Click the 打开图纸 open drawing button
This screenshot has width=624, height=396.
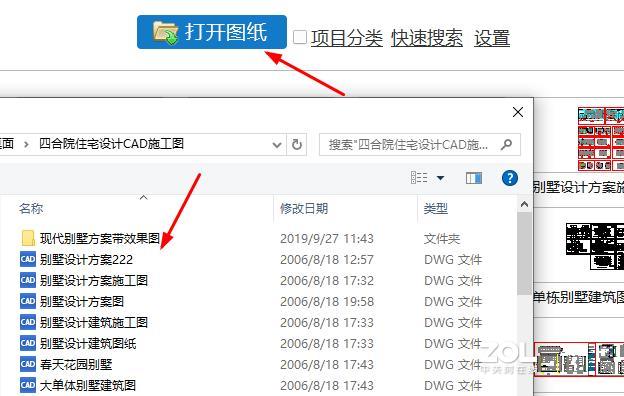[212, 32]
